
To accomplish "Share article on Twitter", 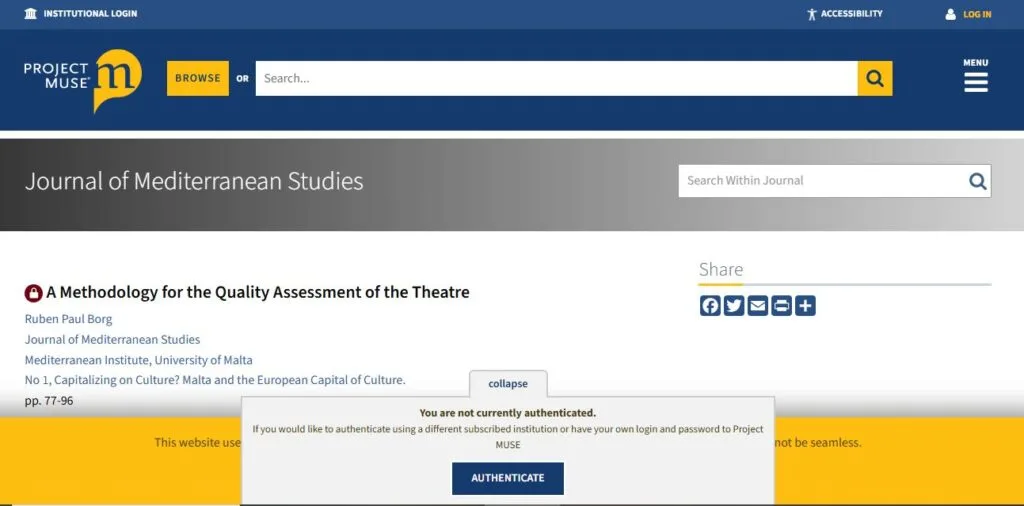I will 734,306.
